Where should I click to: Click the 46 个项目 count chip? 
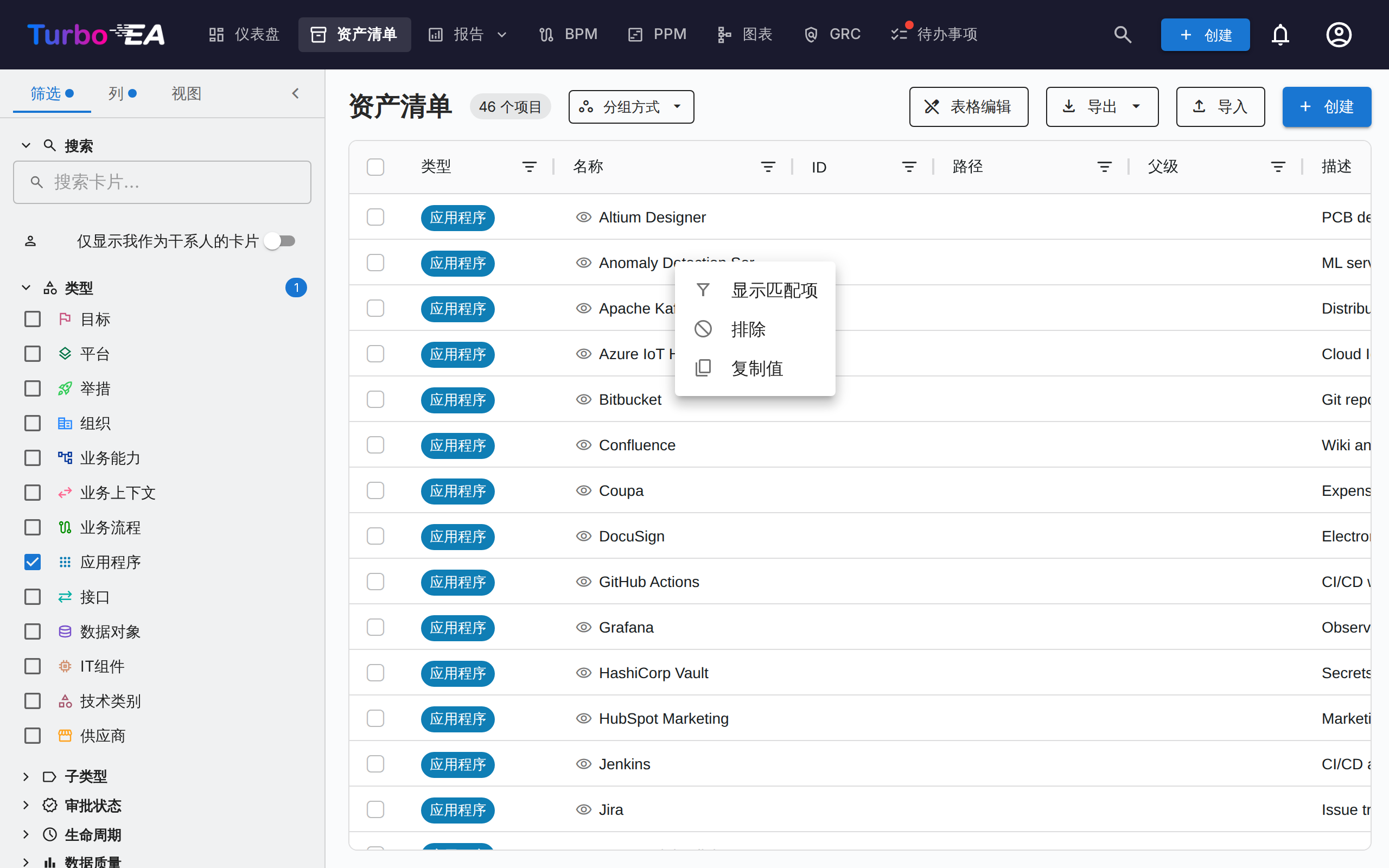[510, 107]
